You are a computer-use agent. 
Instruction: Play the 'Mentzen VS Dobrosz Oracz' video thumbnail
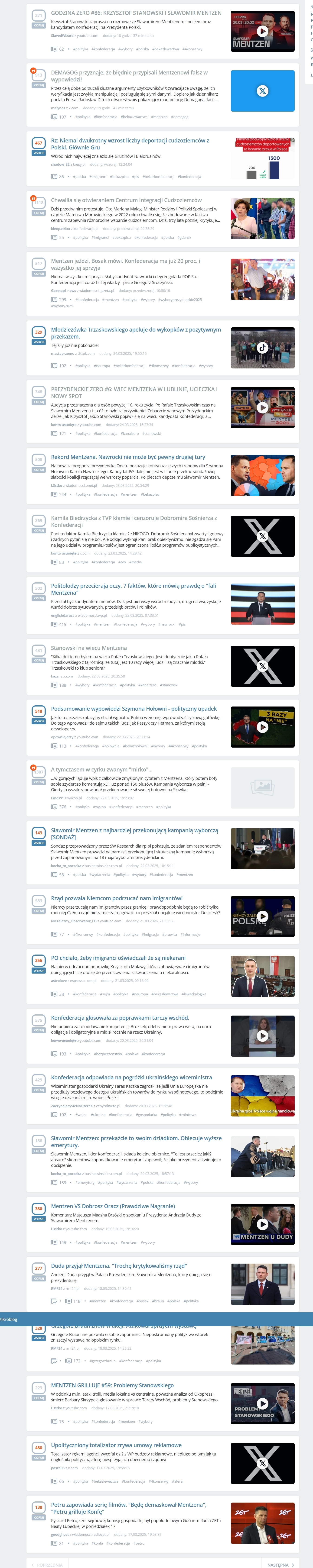pos(262,1224)
